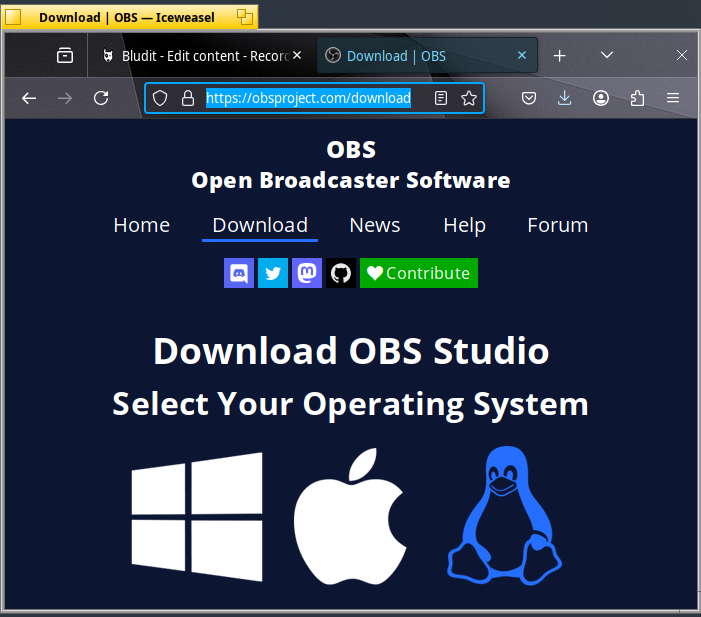Image resolution: width=701 pixels, height=617 pixels.
Task: Click the window title bar menu icon
Action: point(13,17)
